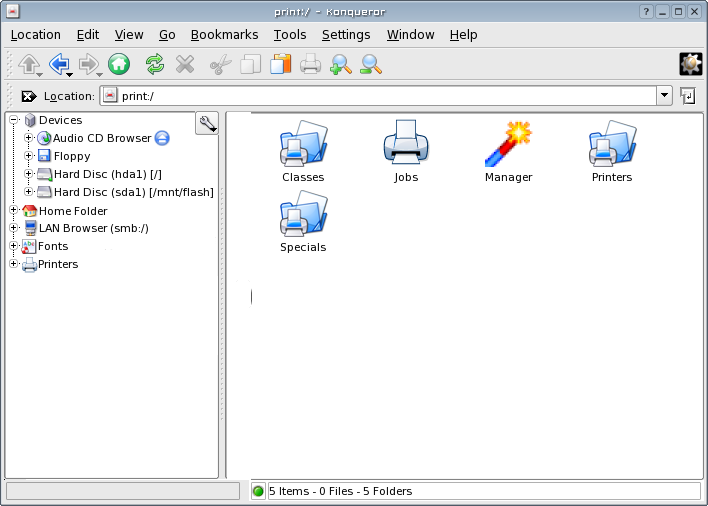
Task: Expand Hard Disc (hda1) node
Action: (x=28, y=174)
